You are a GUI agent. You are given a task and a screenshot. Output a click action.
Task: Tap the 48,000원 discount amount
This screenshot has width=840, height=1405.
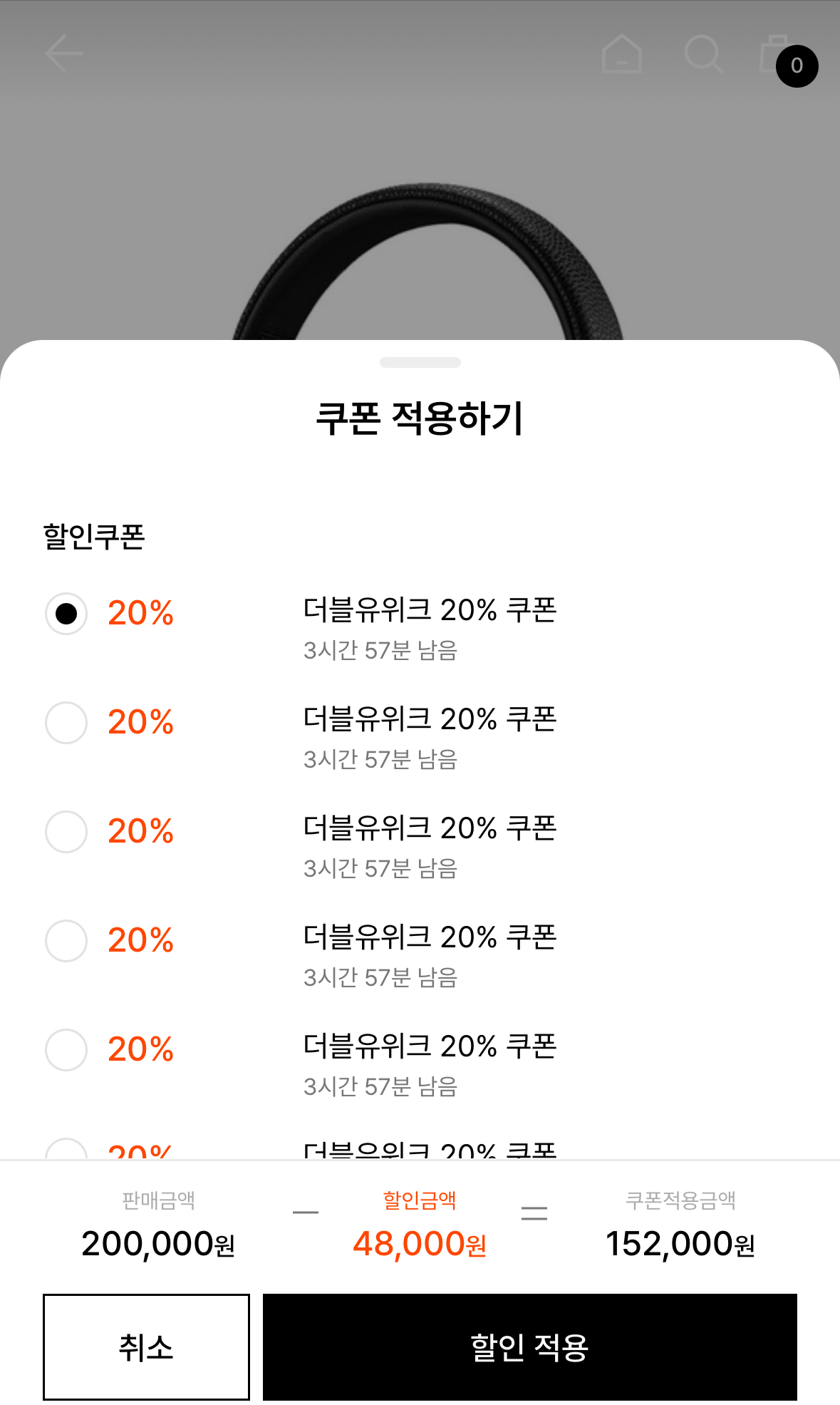coord(420,1244)
